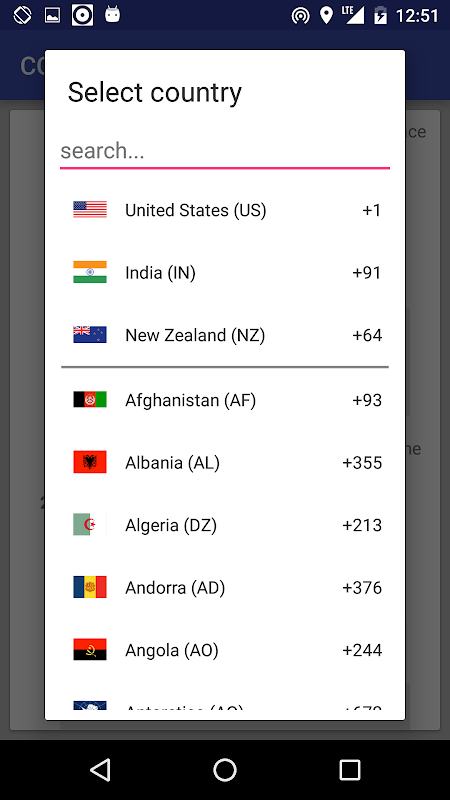Tap the United States flag icon
The width and height of the screenshot is (450, 800).
coord(90,210)
